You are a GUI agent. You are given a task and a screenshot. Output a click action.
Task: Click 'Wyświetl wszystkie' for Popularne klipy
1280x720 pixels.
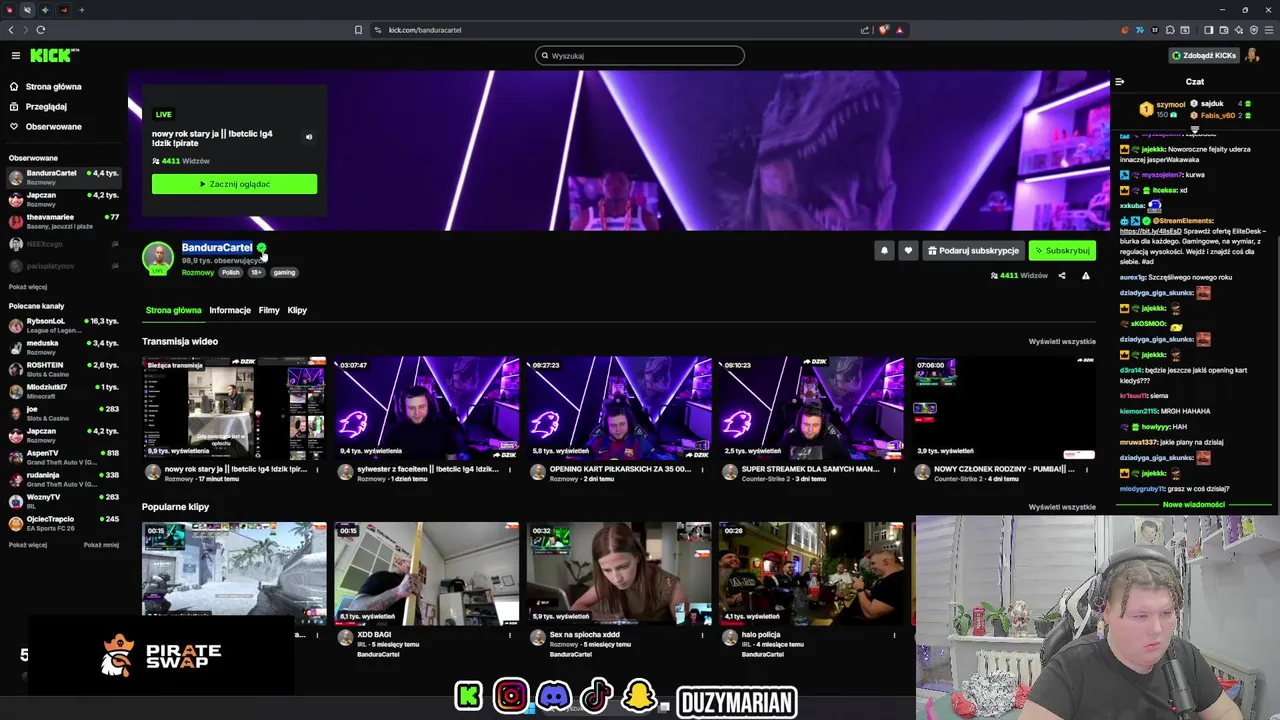[x=1062, y=507]
